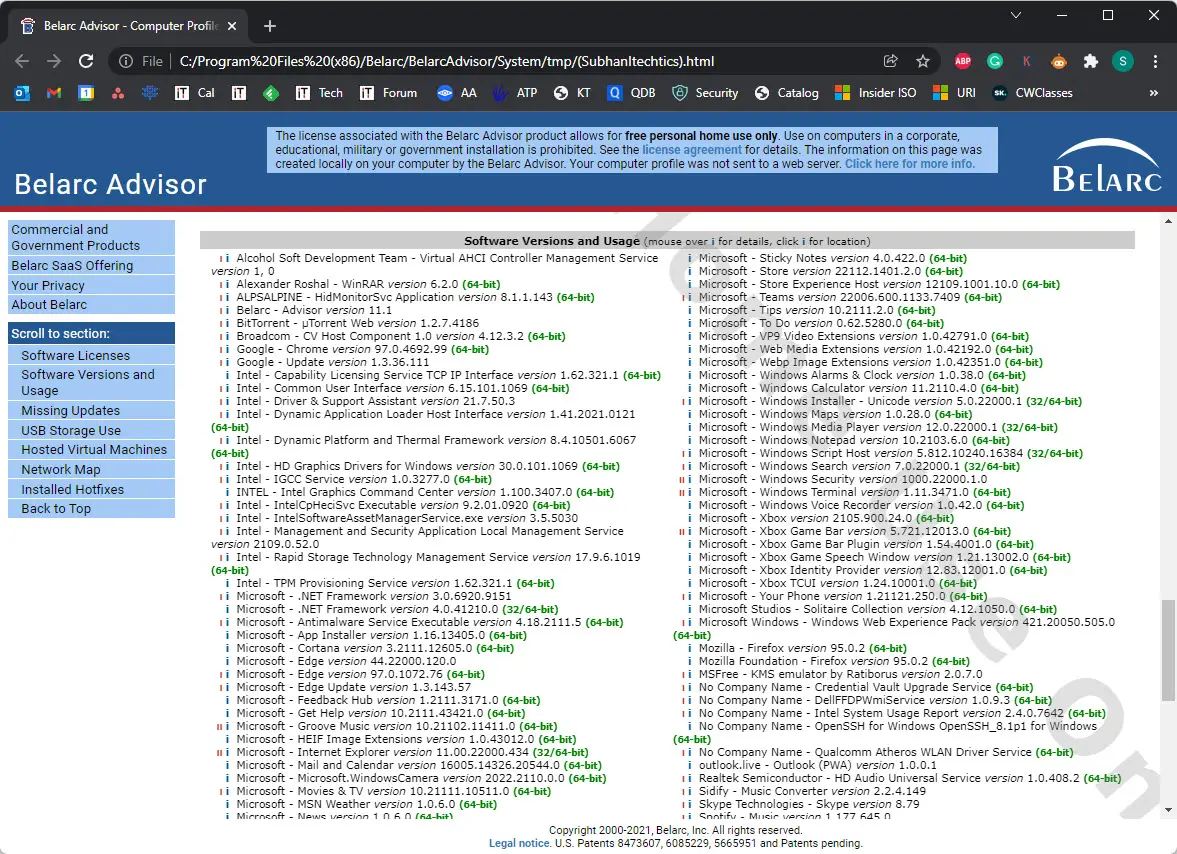Viewport: 1177px width, 854px height.
Task: Jump to USB Storage Use section
Action: tap(91, 430)
